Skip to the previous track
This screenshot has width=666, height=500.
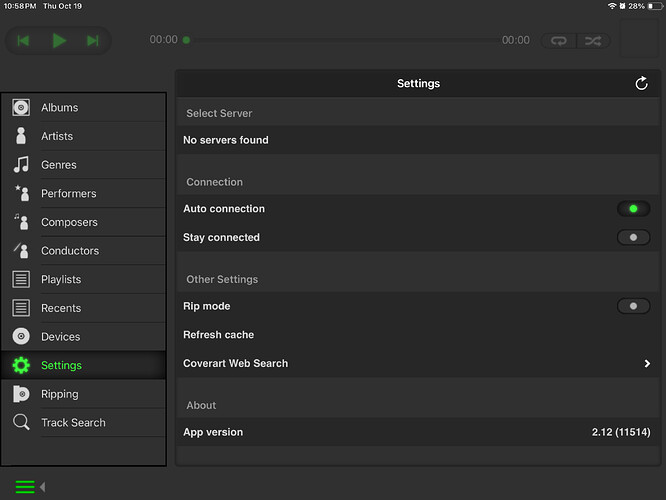click(x=24, y=41)
